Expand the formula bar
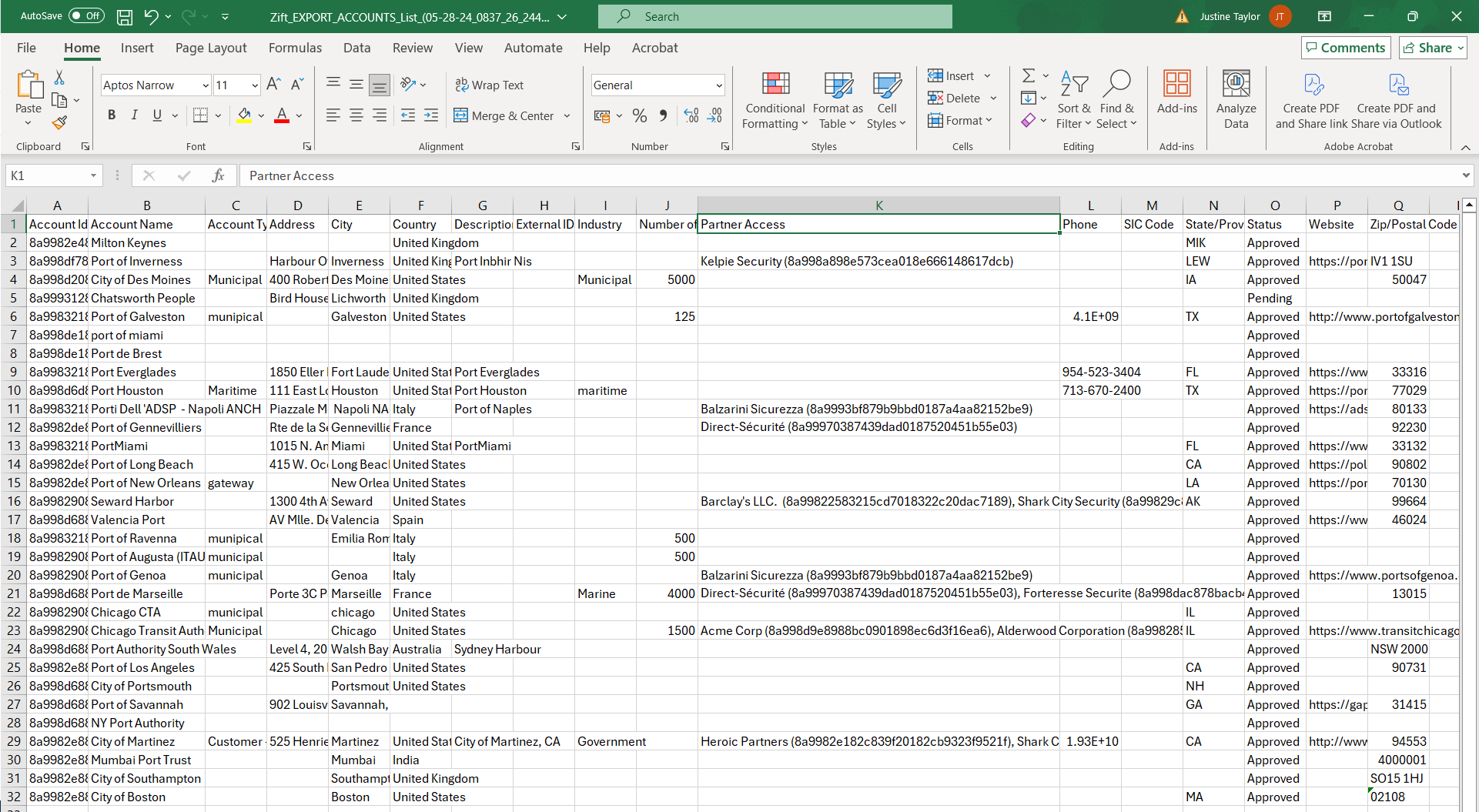Viewport: 1479px width, 812px height. point(1465,175)
